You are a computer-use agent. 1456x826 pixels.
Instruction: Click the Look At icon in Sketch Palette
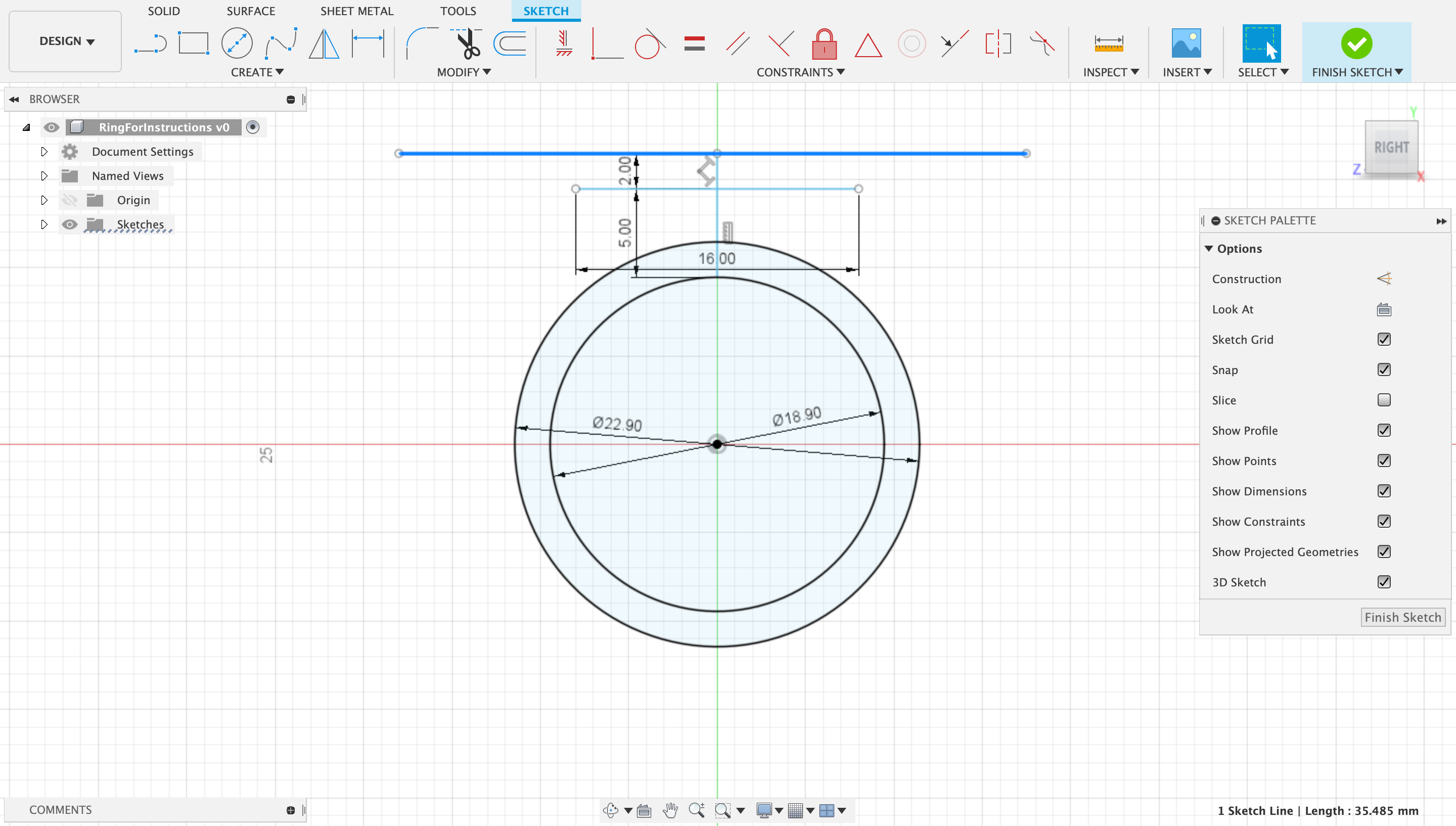point(1383,309)
